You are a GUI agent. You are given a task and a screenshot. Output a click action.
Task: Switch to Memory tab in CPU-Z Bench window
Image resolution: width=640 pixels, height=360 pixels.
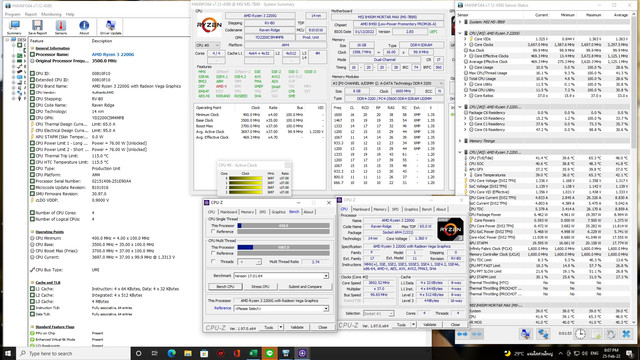(x=247, y=212)
